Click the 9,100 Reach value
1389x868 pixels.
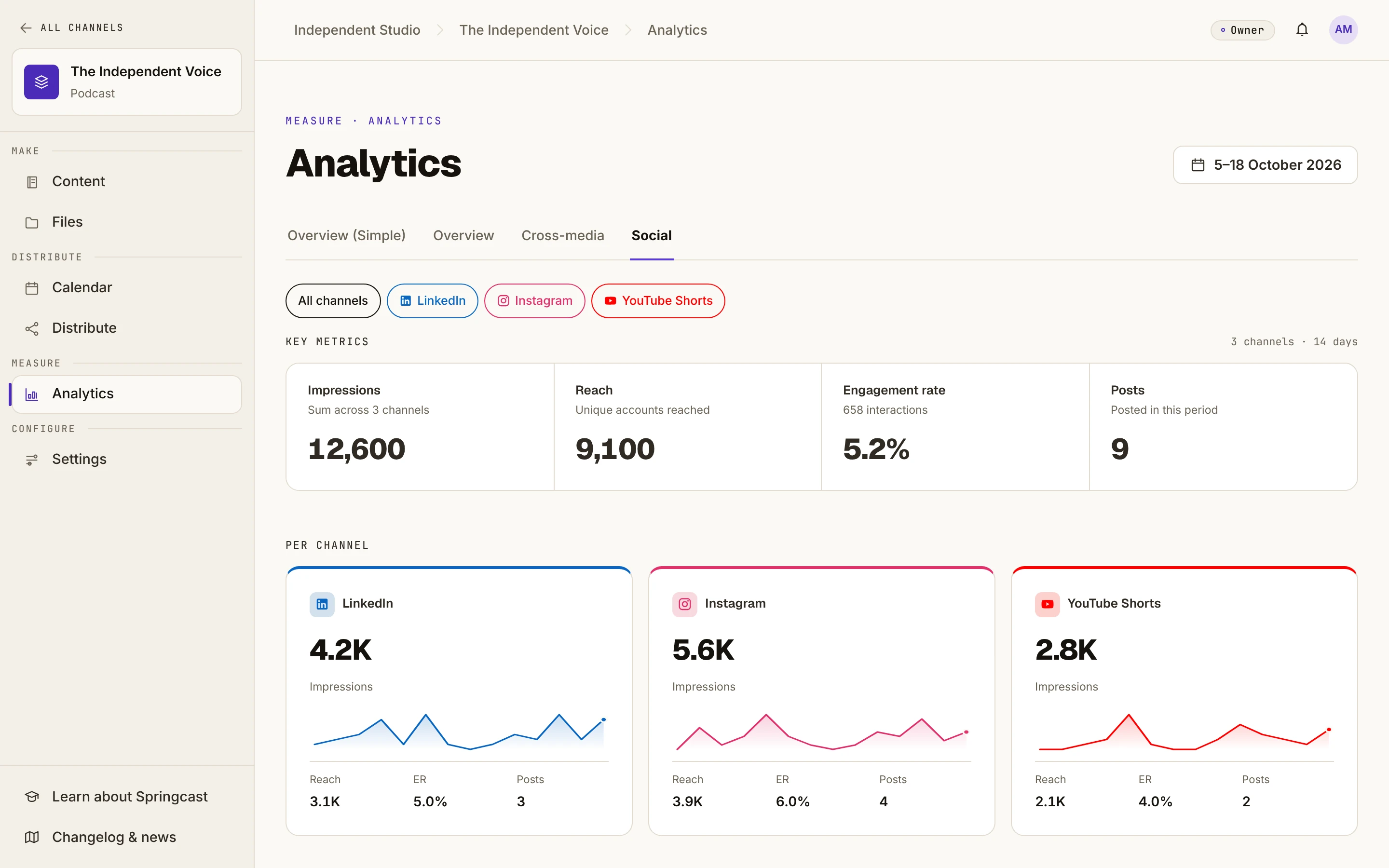(615, 449)
